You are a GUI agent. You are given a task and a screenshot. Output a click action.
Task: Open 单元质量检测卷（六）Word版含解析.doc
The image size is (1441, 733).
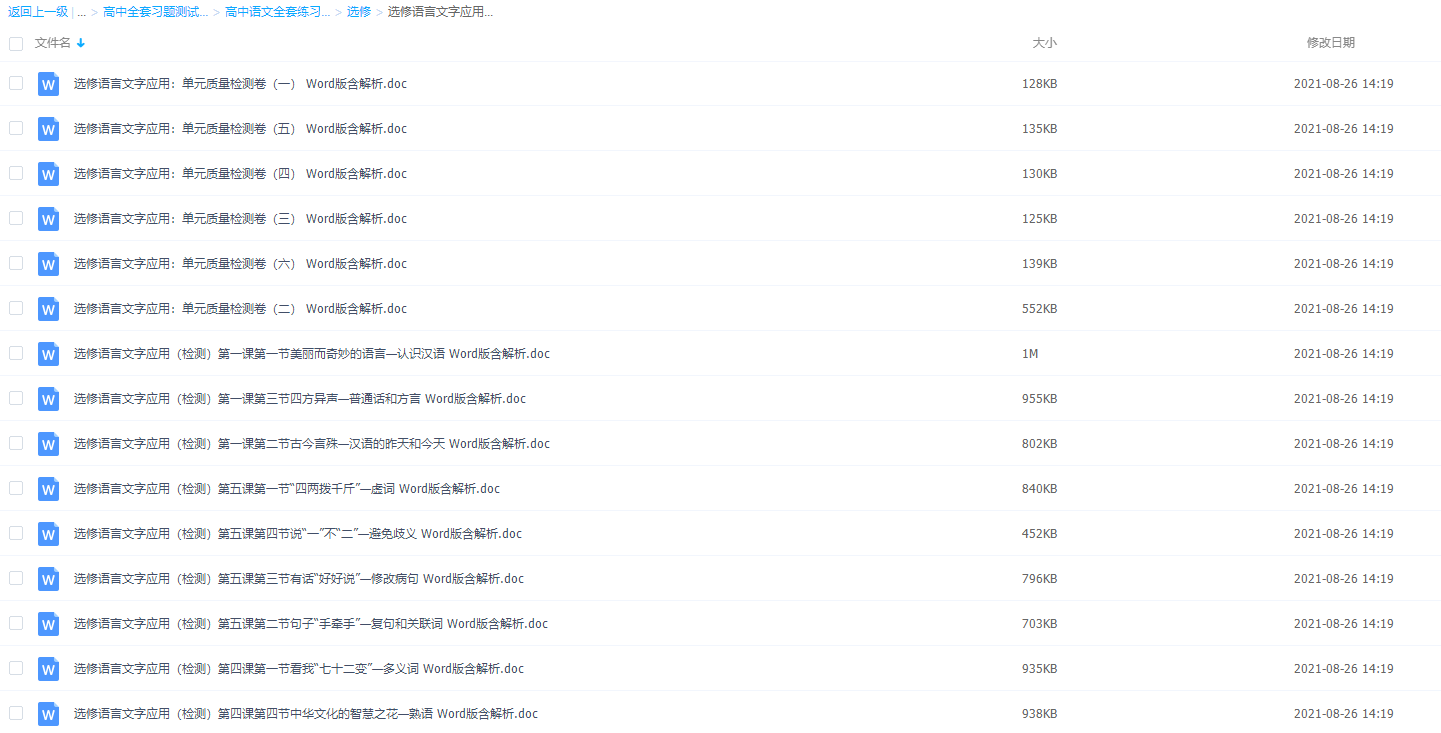point(240,264)
